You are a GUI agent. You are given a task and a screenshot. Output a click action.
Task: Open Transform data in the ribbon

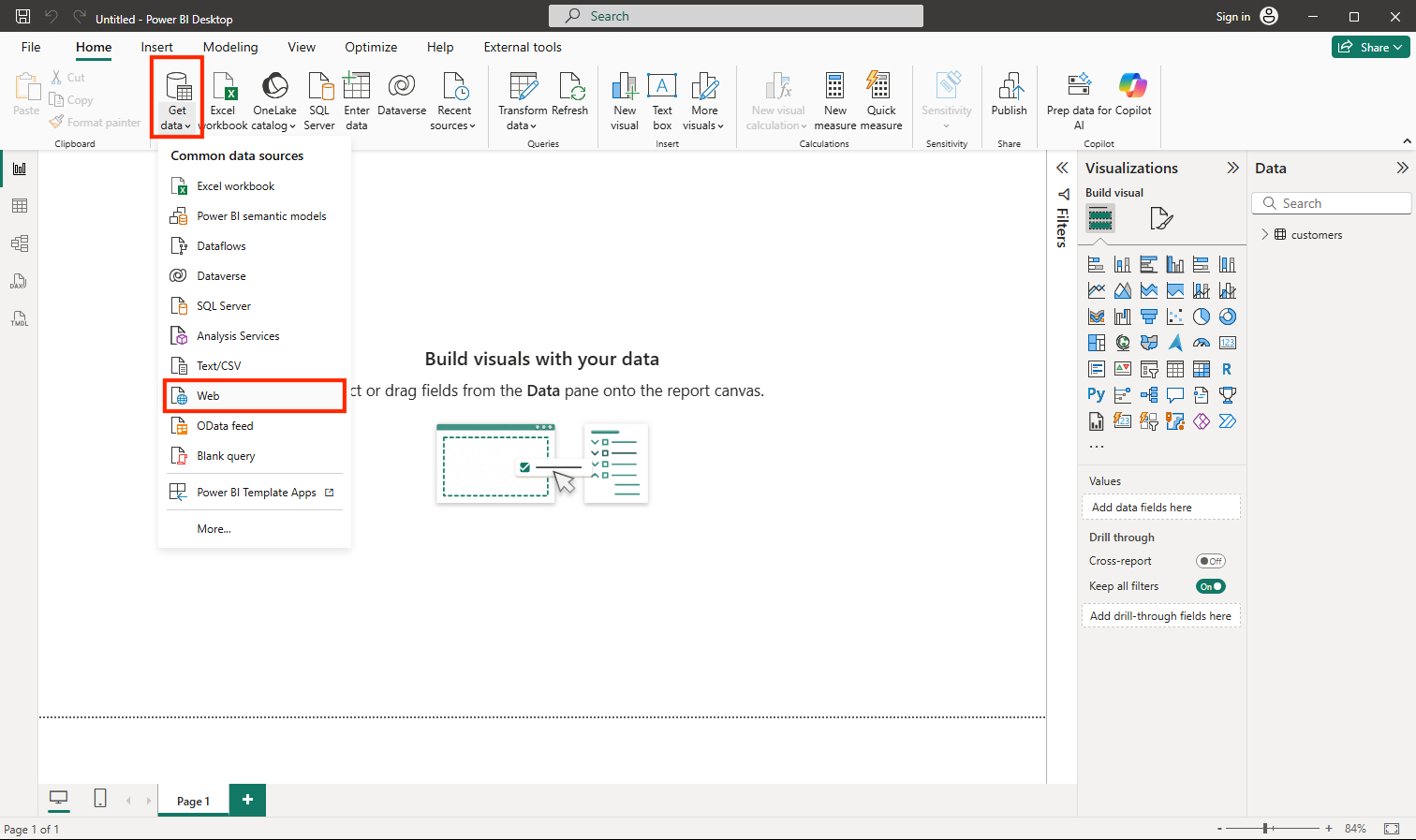[523, 101]
